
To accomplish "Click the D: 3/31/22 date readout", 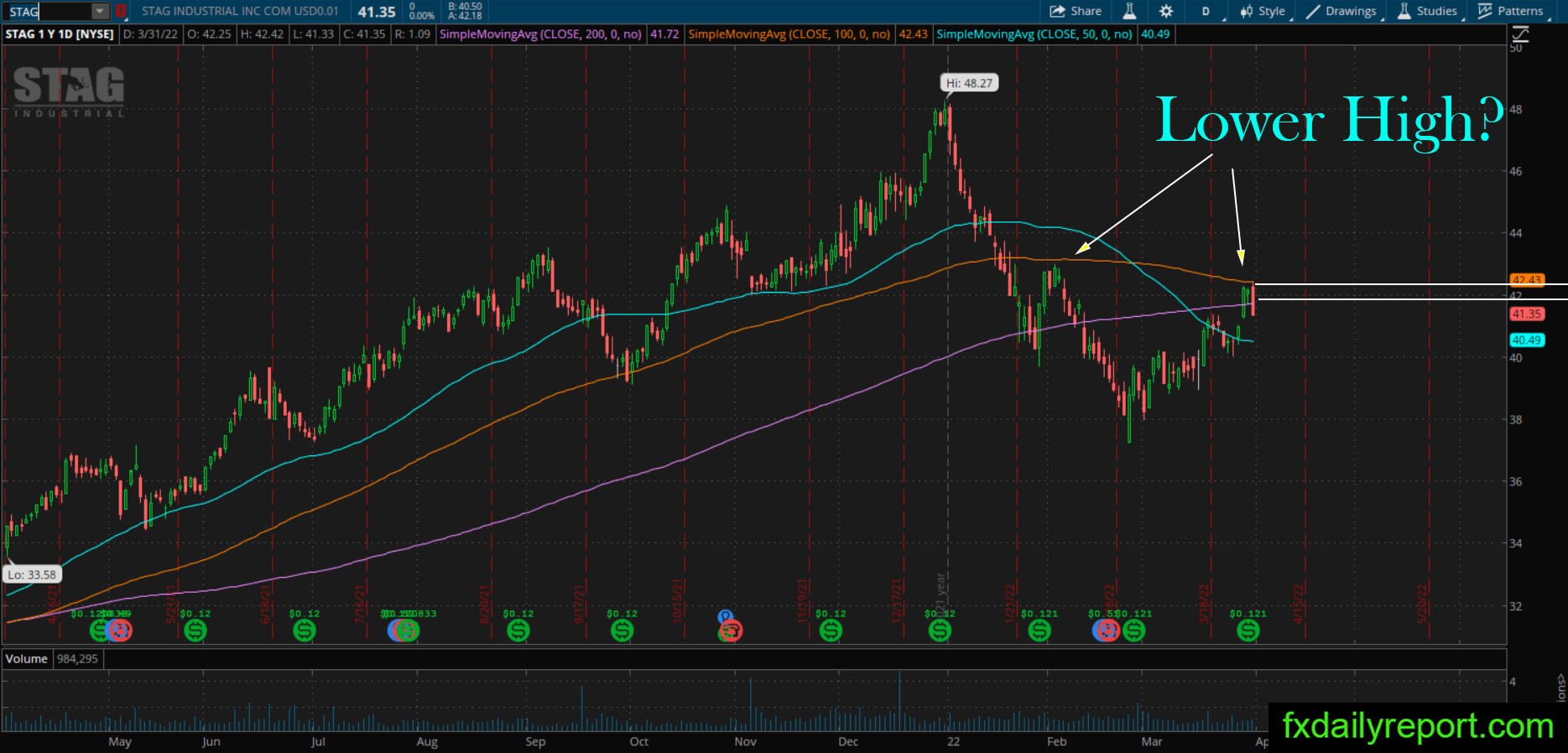I will pyautogui.click(x=150, y=34).
